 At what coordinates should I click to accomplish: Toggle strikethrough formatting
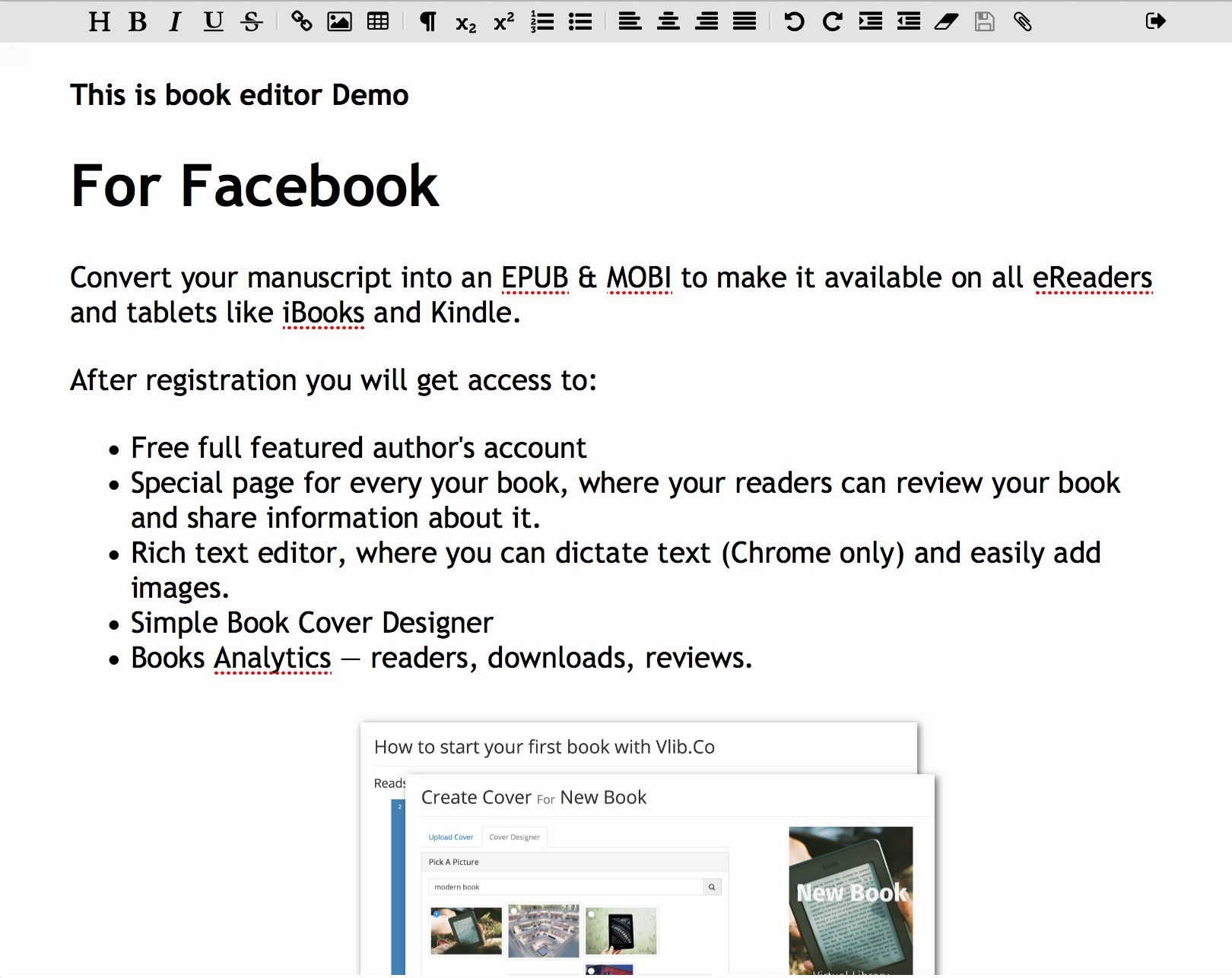click(252, 21)
